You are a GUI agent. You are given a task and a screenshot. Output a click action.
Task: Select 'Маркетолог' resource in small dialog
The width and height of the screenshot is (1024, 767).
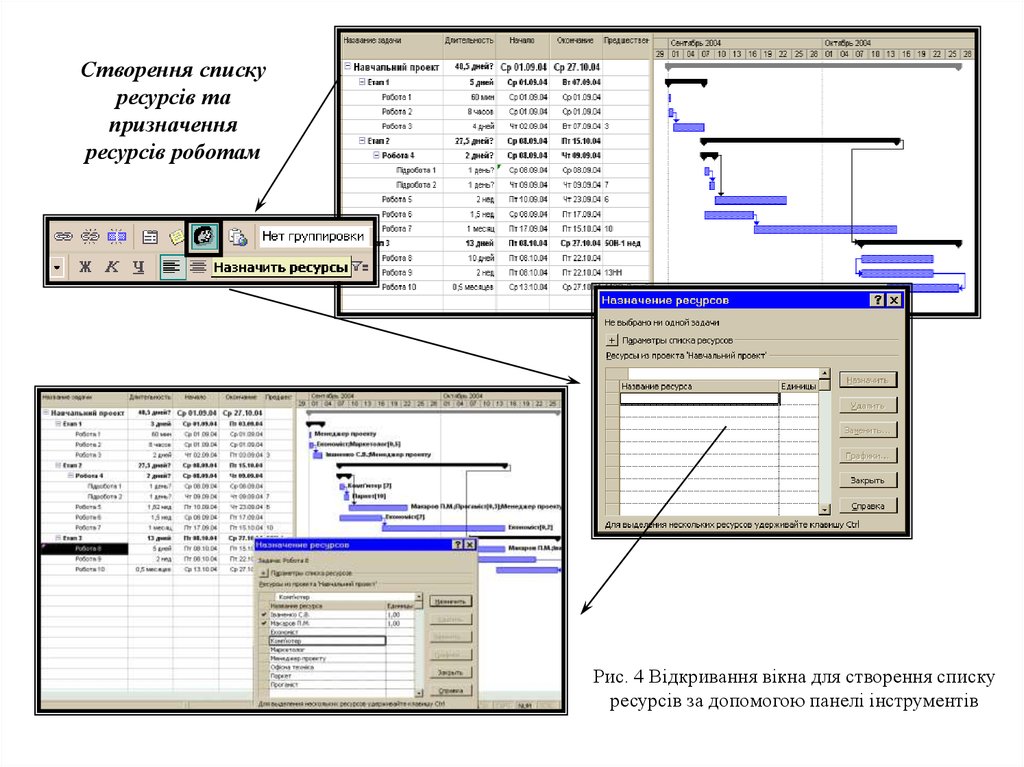click(x=327, y=650)
